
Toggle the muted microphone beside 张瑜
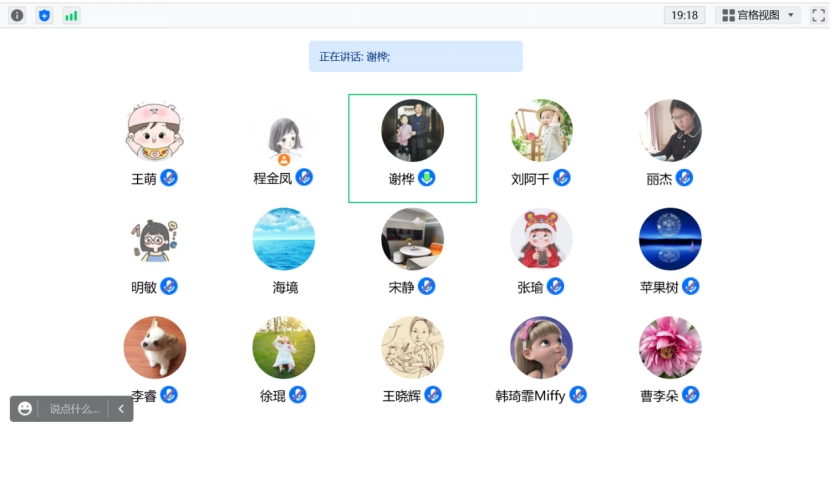click(x=555, y=286)
